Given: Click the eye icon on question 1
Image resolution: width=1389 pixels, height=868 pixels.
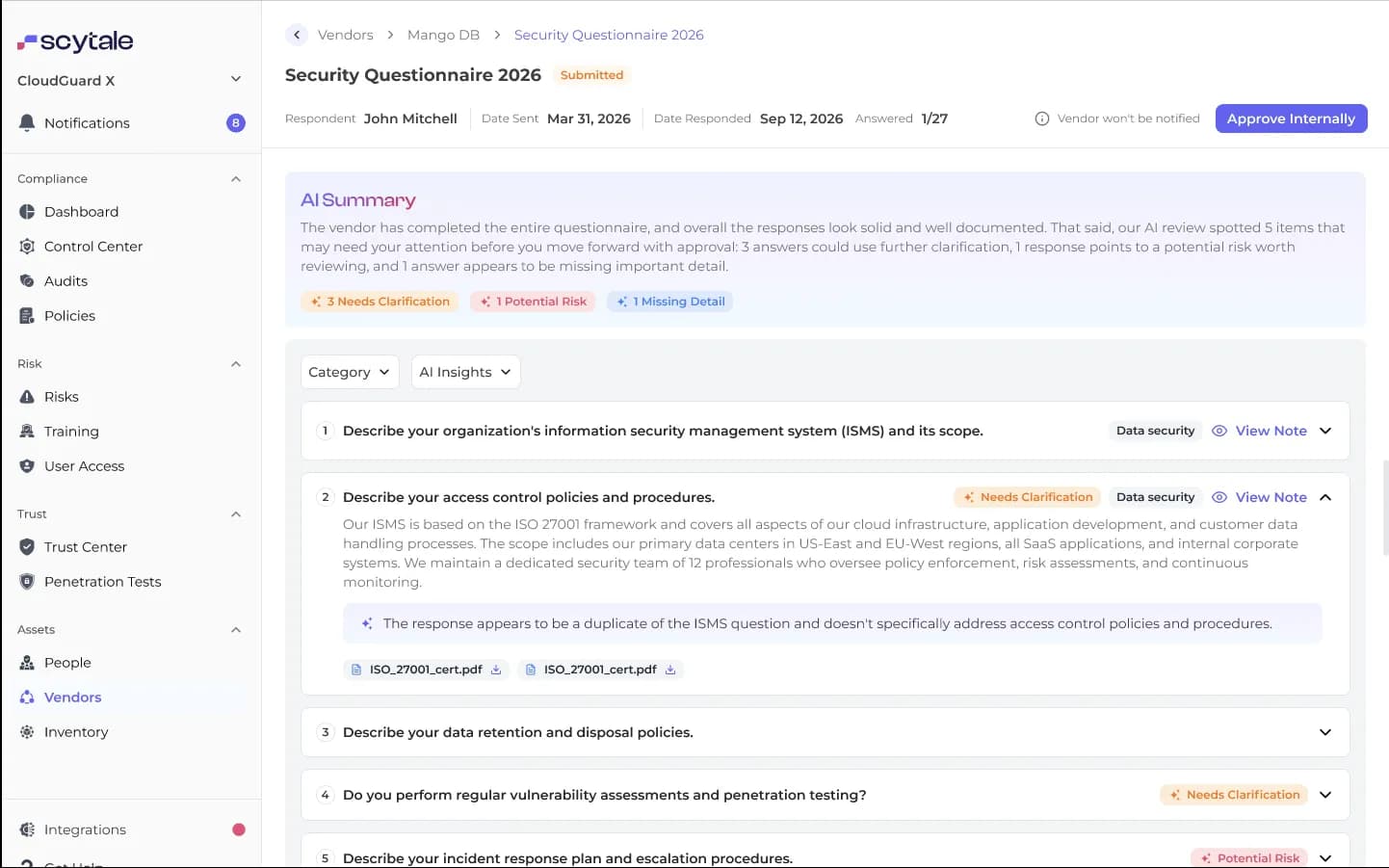Looking at the screenshot, I should 1219,431.
